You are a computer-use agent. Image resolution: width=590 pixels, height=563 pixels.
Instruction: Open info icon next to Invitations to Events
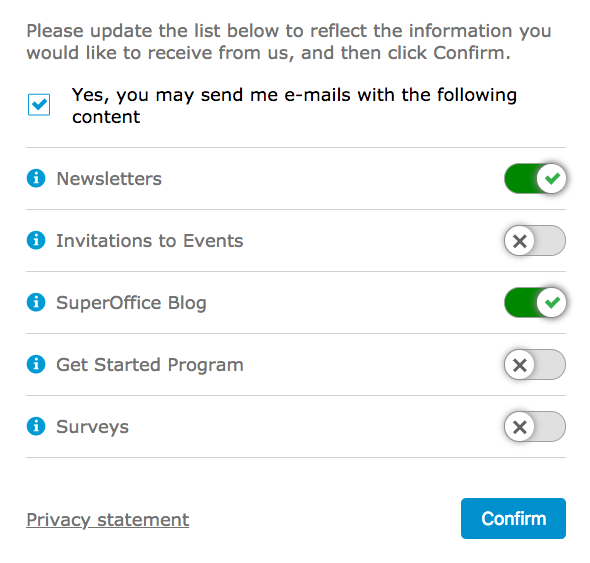tap(36, 240)
